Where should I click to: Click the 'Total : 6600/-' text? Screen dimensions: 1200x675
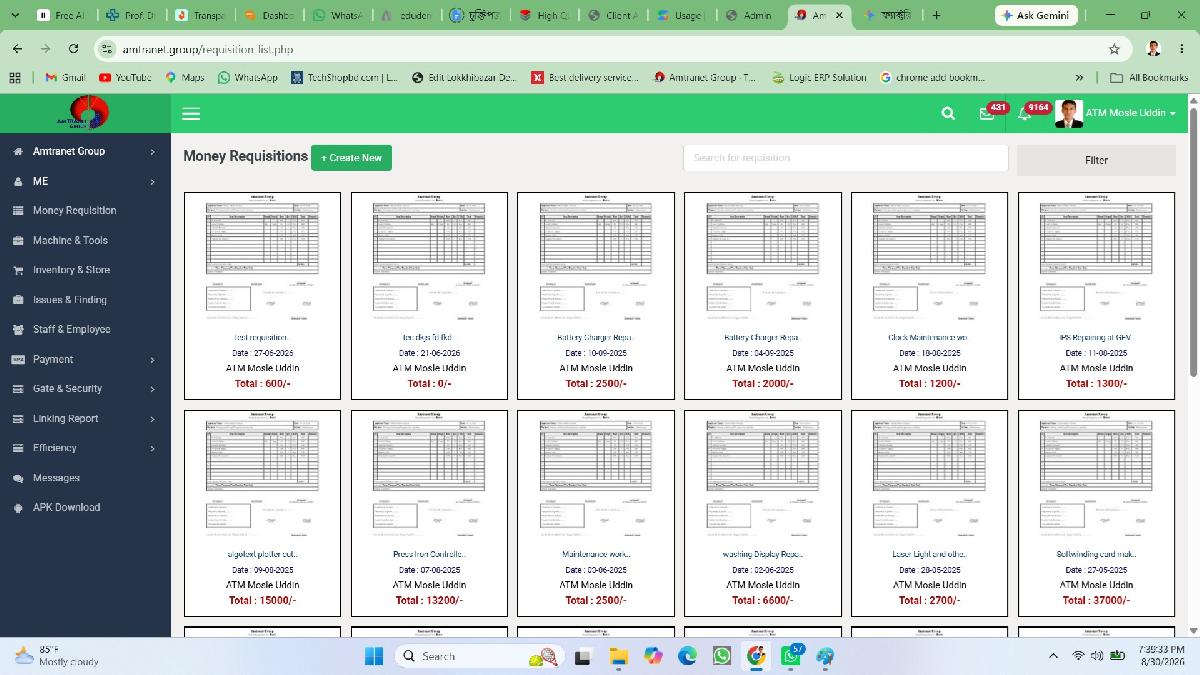(x=762, y=601)
